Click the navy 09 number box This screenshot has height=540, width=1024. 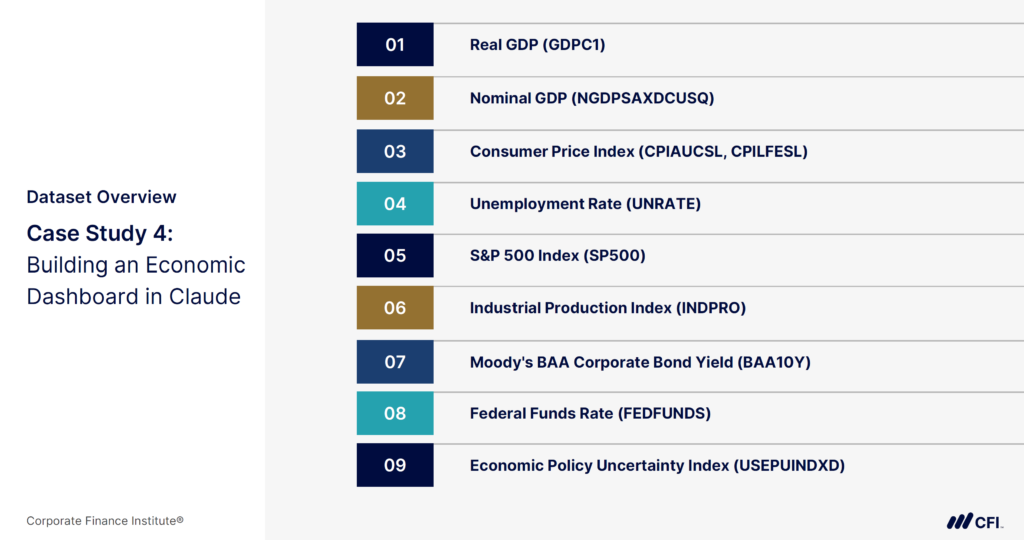pos(395,465)
